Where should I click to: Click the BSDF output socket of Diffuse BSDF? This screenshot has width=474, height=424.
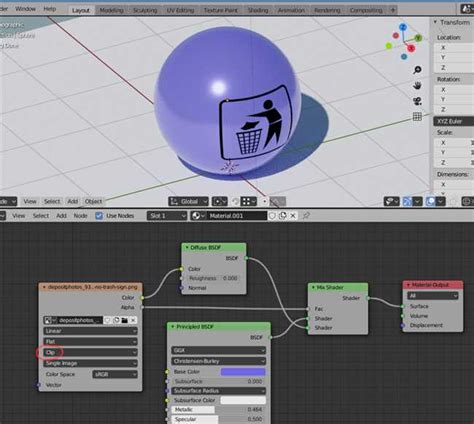tap(246, 258)
